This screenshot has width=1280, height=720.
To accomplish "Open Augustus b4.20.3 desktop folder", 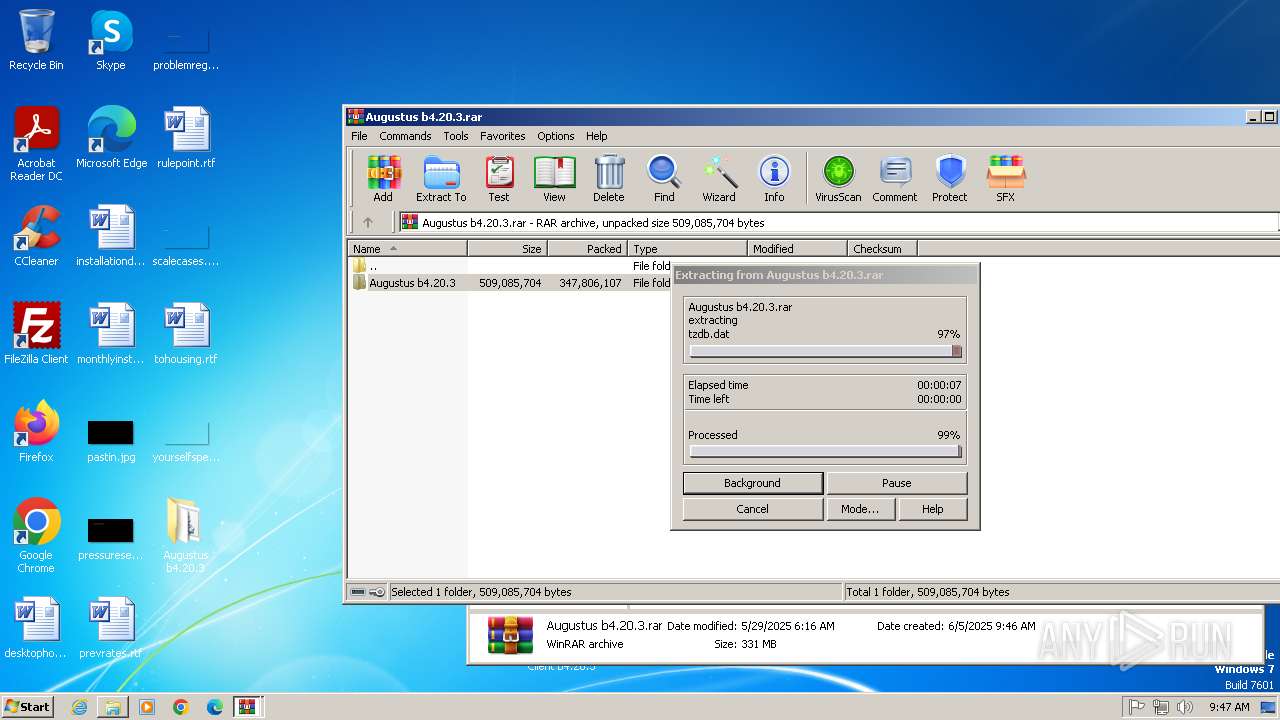I will click(186, 536).
